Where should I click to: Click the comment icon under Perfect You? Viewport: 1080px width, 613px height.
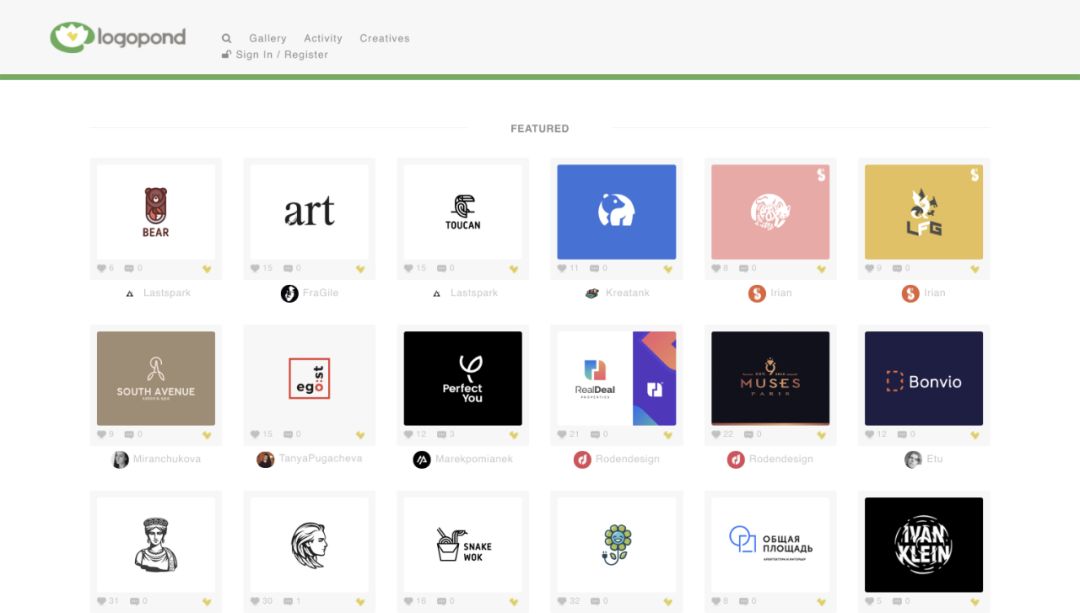coord(442,435)
